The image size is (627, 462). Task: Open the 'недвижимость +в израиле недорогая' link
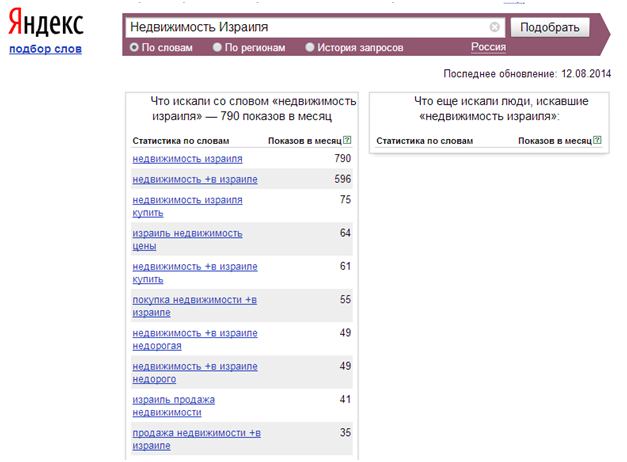click(x=195, y=339)
